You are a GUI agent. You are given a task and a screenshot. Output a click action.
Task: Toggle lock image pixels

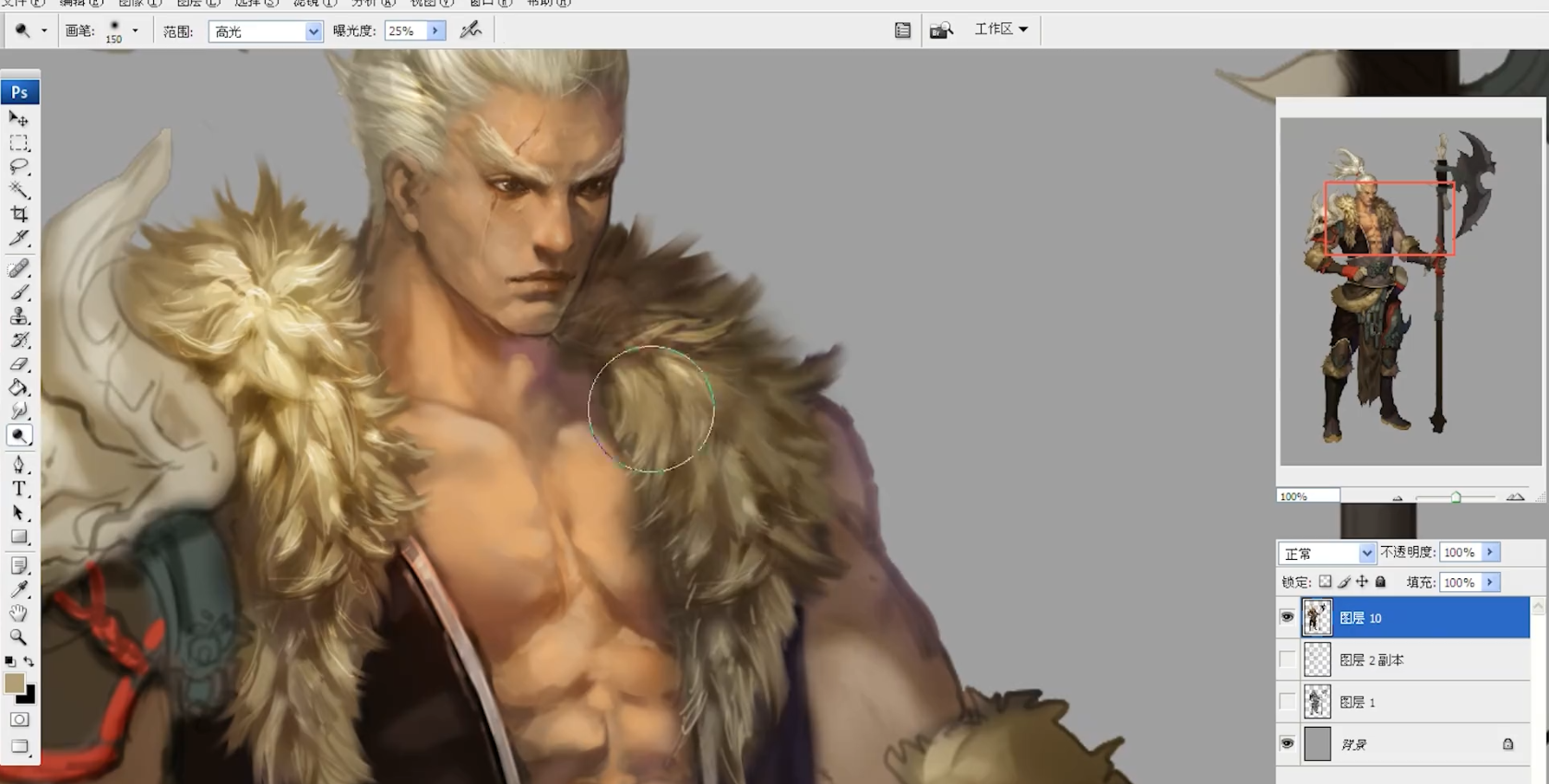pos(1344,582)
